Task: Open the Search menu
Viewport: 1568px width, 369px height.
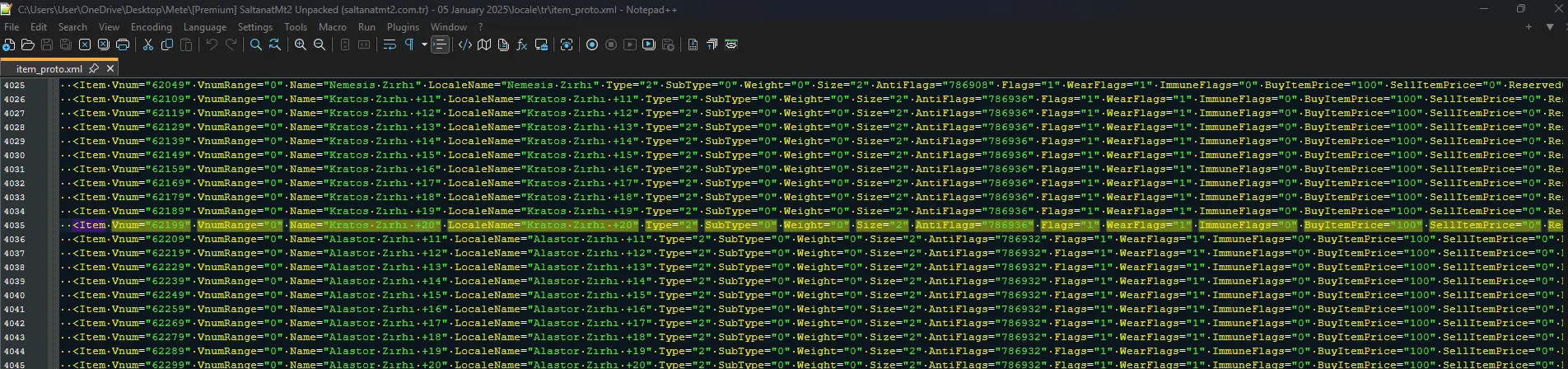Action: tap(72, 27)
